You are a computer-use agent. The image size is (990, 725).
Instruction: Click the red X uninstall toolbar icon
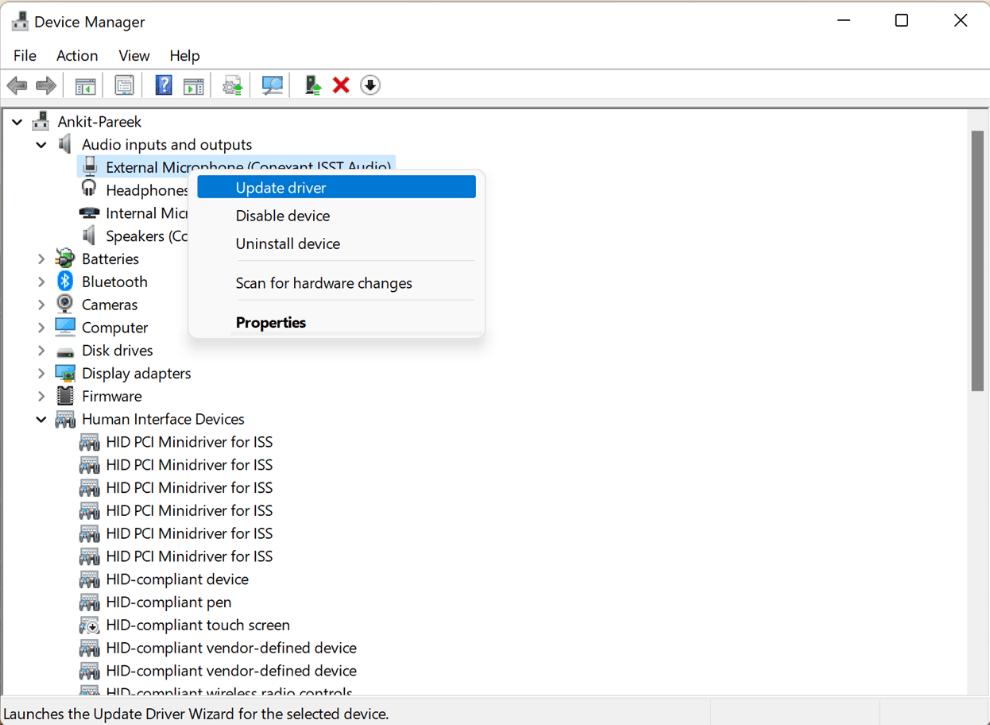click(341, 85)
